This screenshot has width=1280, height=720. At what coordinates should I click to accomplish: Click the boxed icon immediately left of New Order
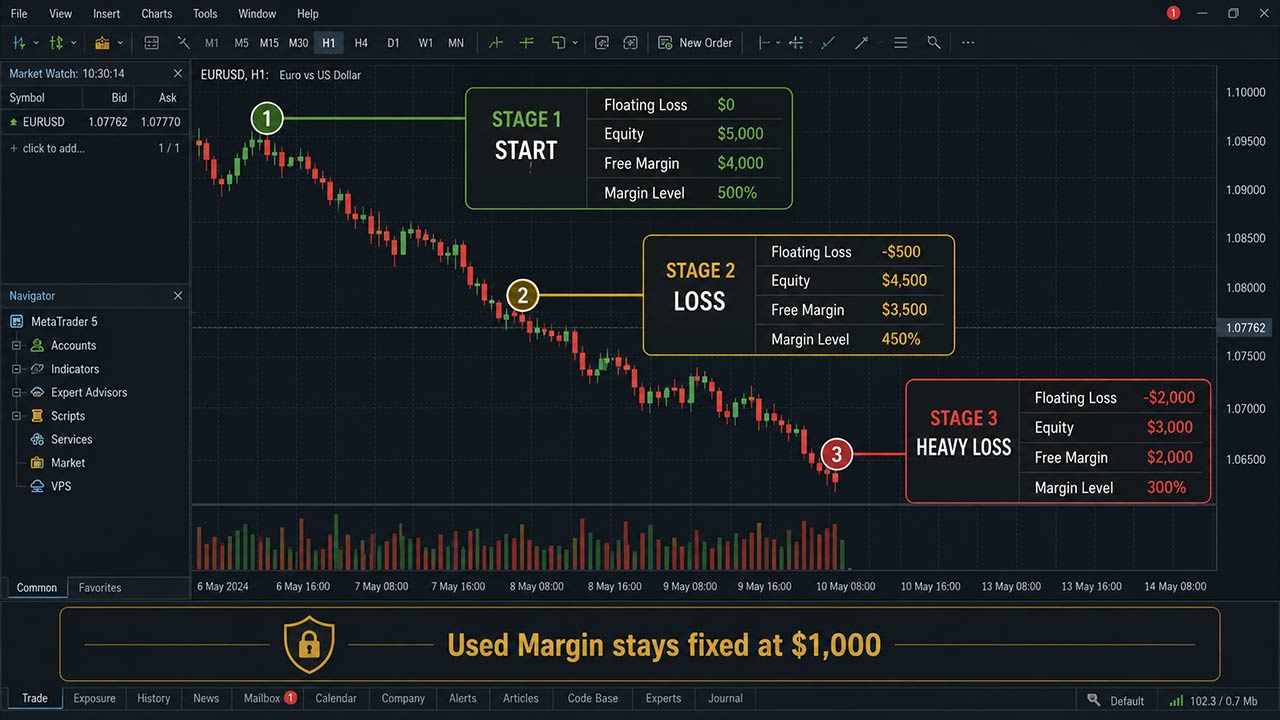630,43
